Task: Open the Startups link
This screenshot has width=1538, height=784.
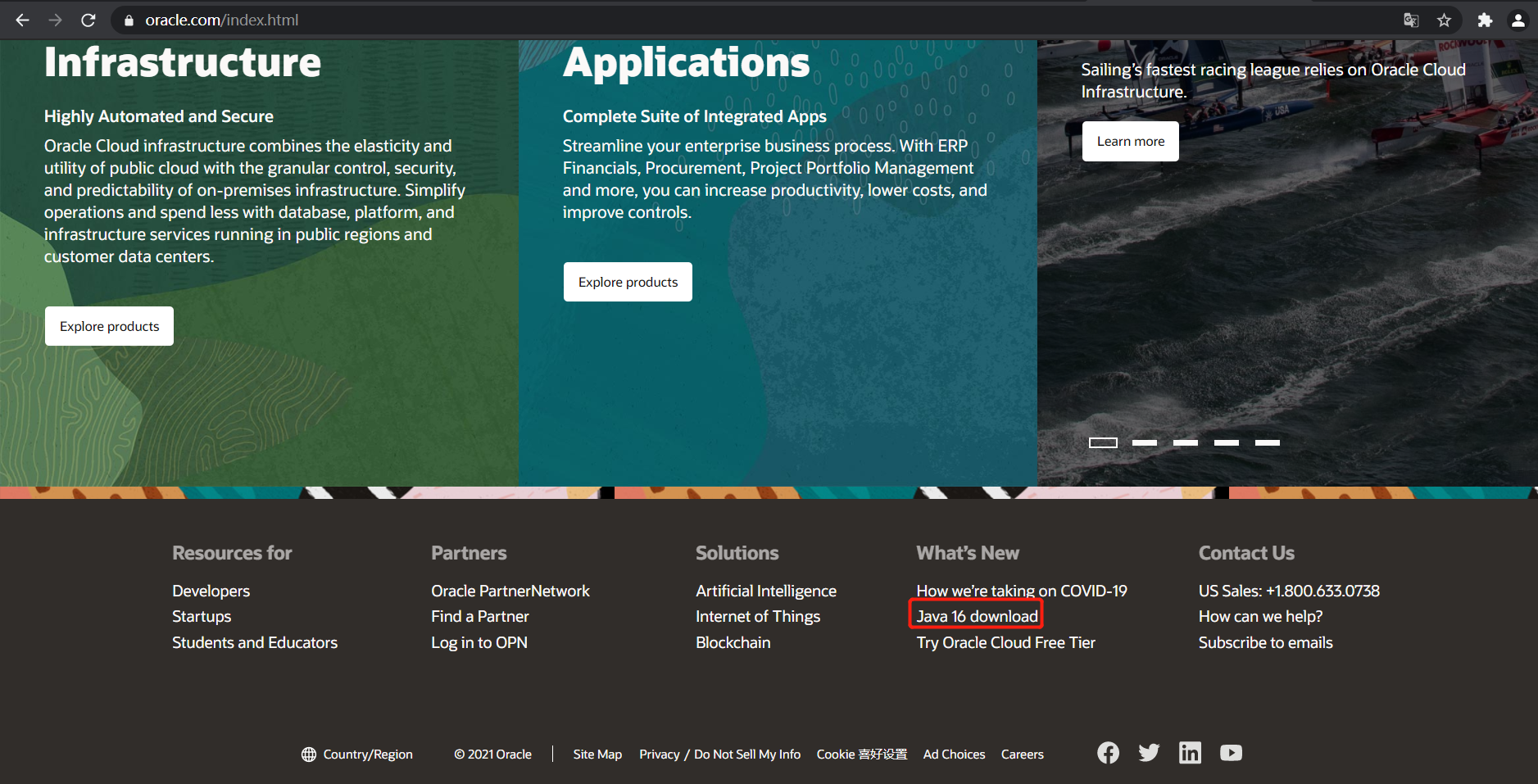Action: point(202,616)
